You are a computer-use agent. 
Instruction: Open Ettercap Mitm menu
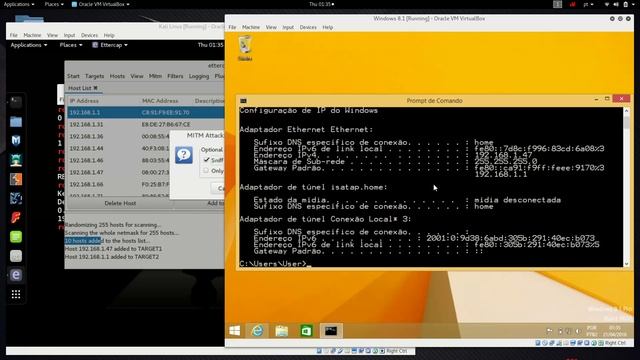[155, 76]
